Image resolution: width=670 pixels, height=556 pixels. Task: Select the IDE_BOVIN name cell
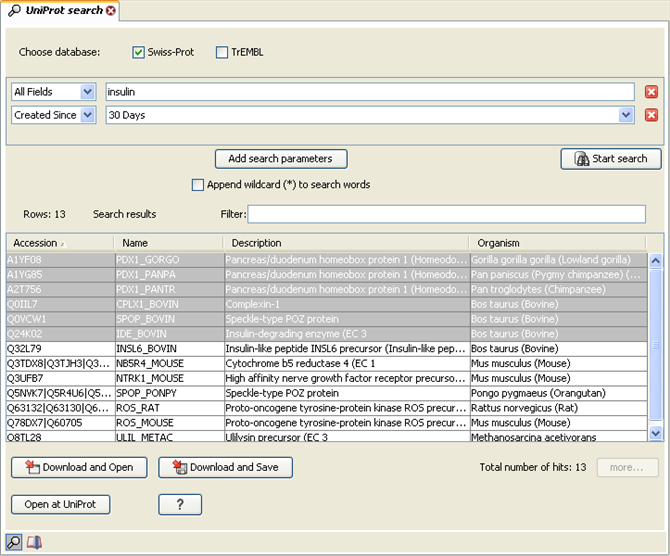[x=170, y=334]
